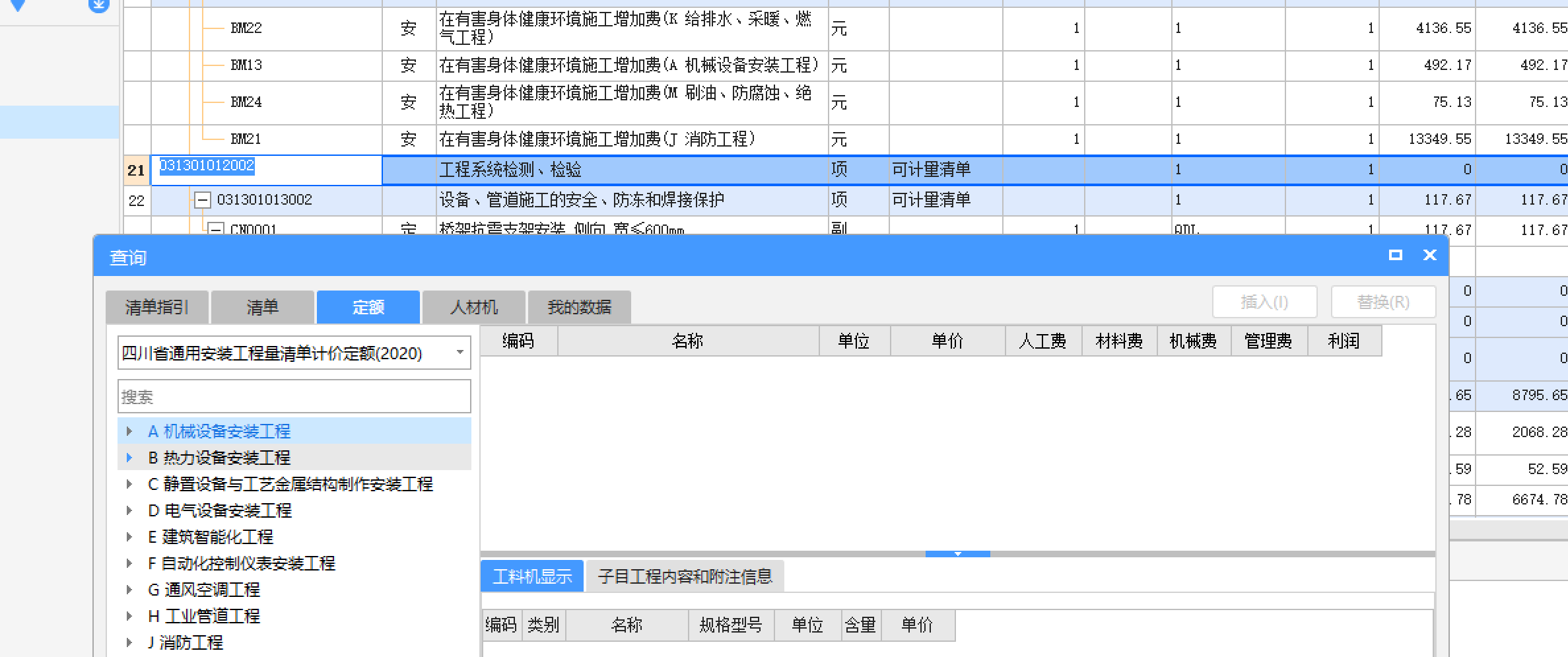Click the 机械费 column header
Image resolution: width=1568 pixels, height=657 pixels.
click(1194, 341)
